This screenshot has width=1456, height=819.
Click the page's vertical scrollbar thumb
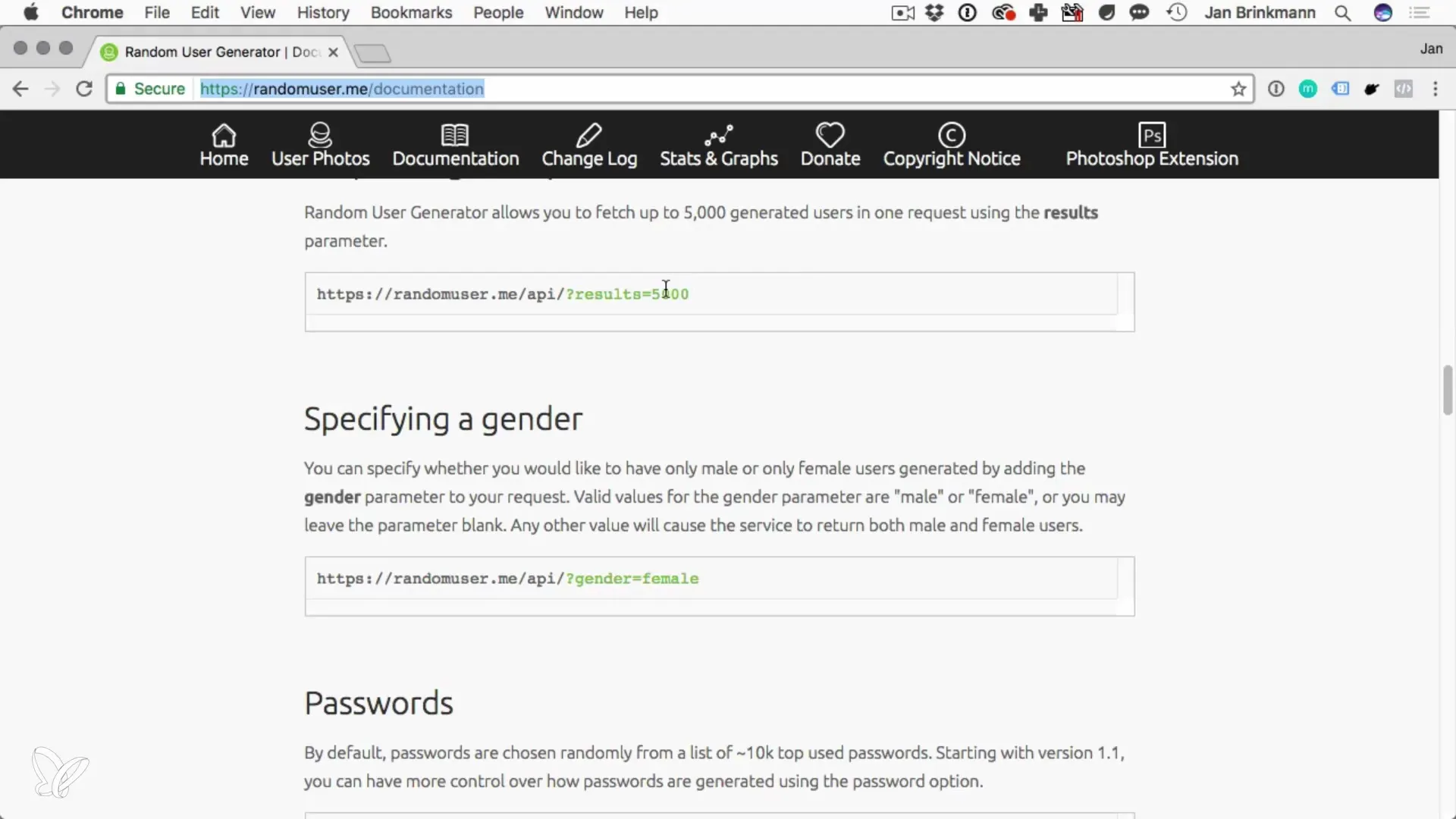point(1447,390)
